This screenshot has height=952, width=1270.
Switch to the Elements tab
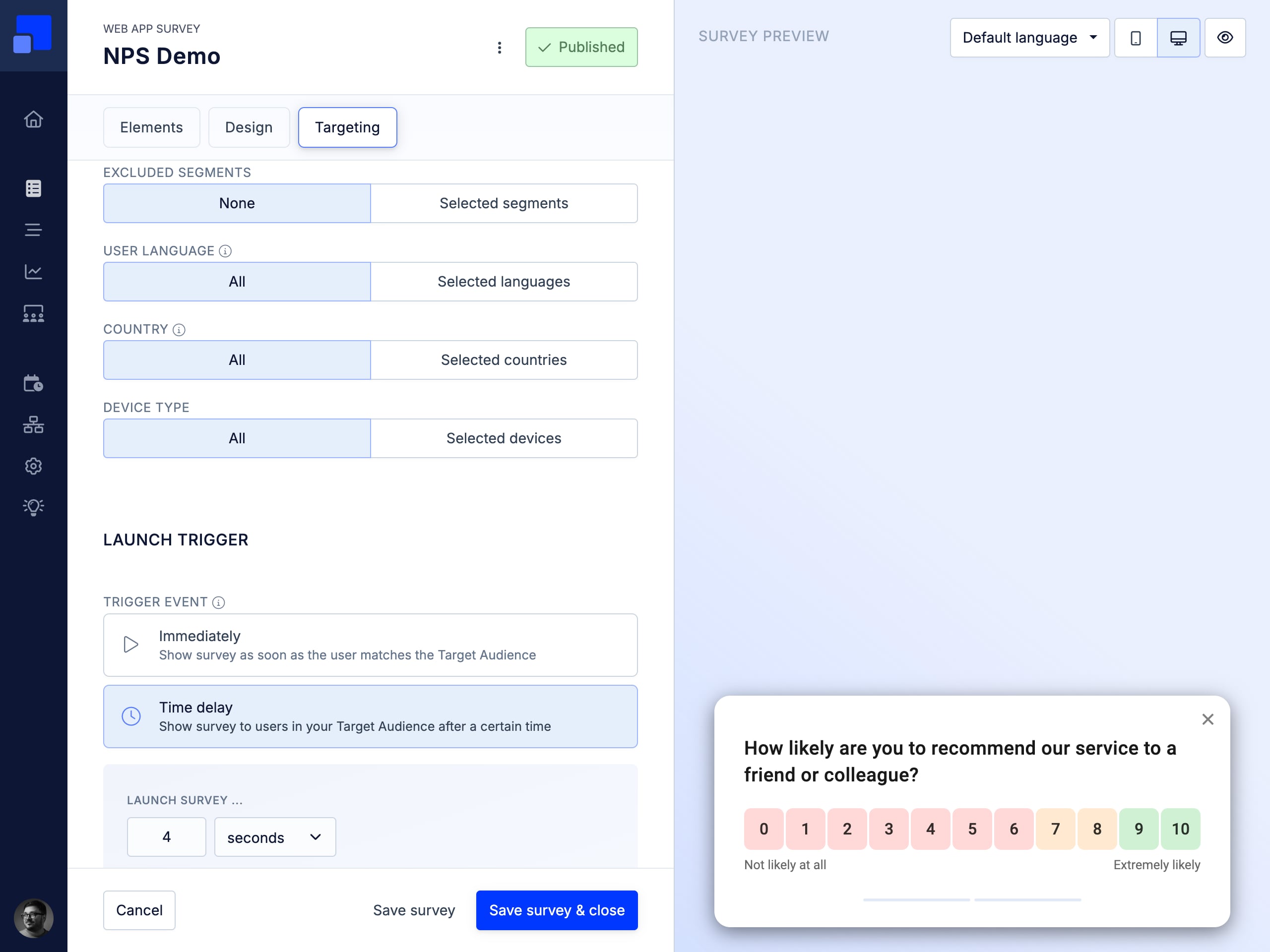coord(152,127)
